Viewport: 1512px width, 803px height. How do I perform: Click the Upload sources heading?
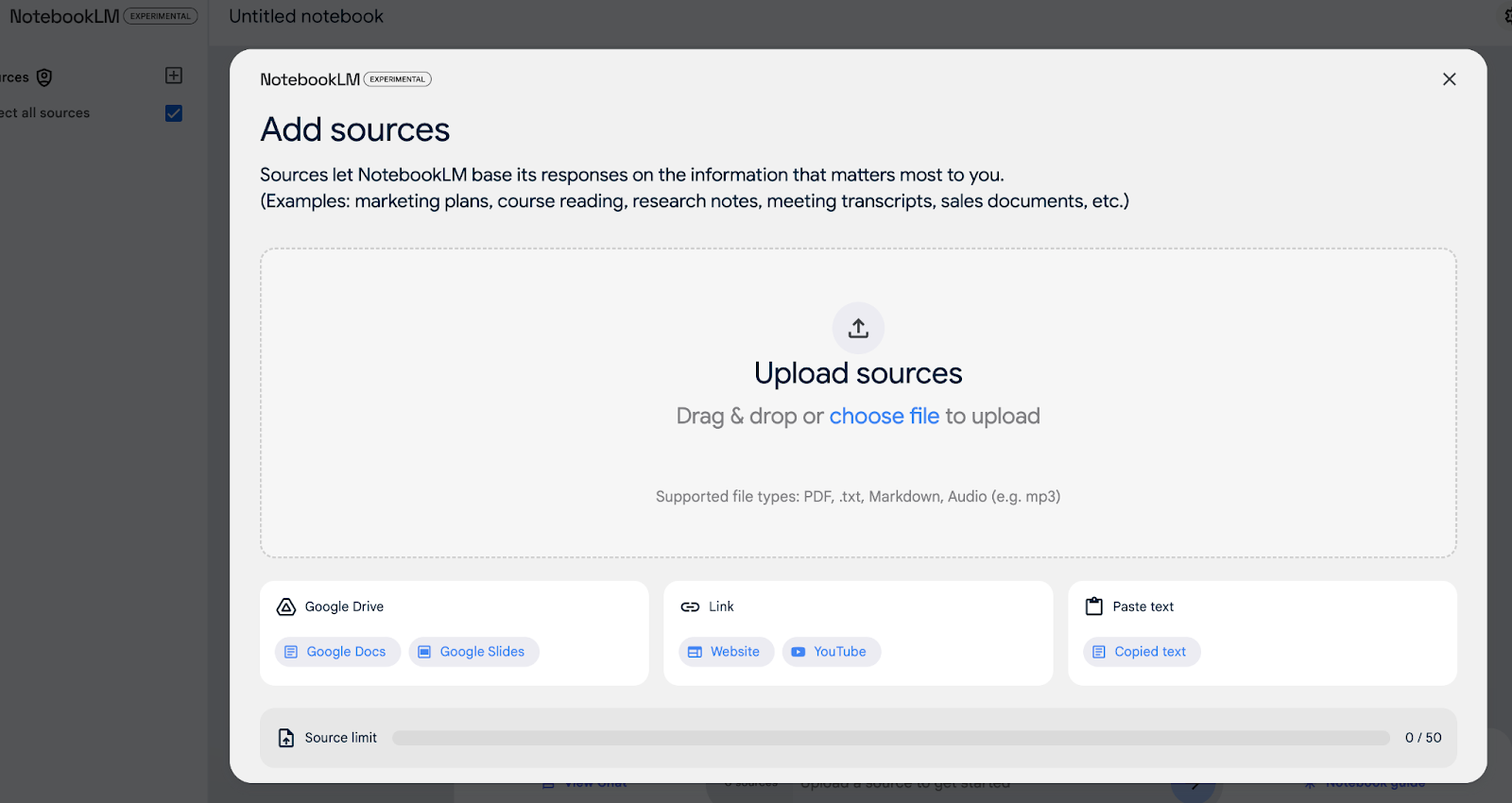[858, 373]
